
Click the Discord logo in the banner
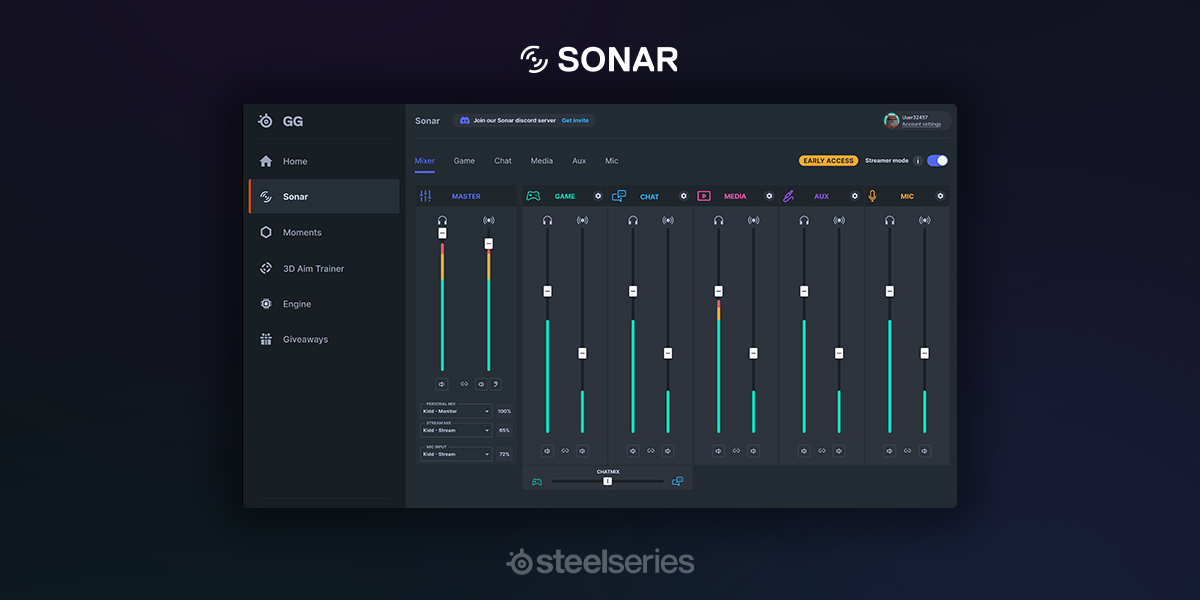(464, 120)
